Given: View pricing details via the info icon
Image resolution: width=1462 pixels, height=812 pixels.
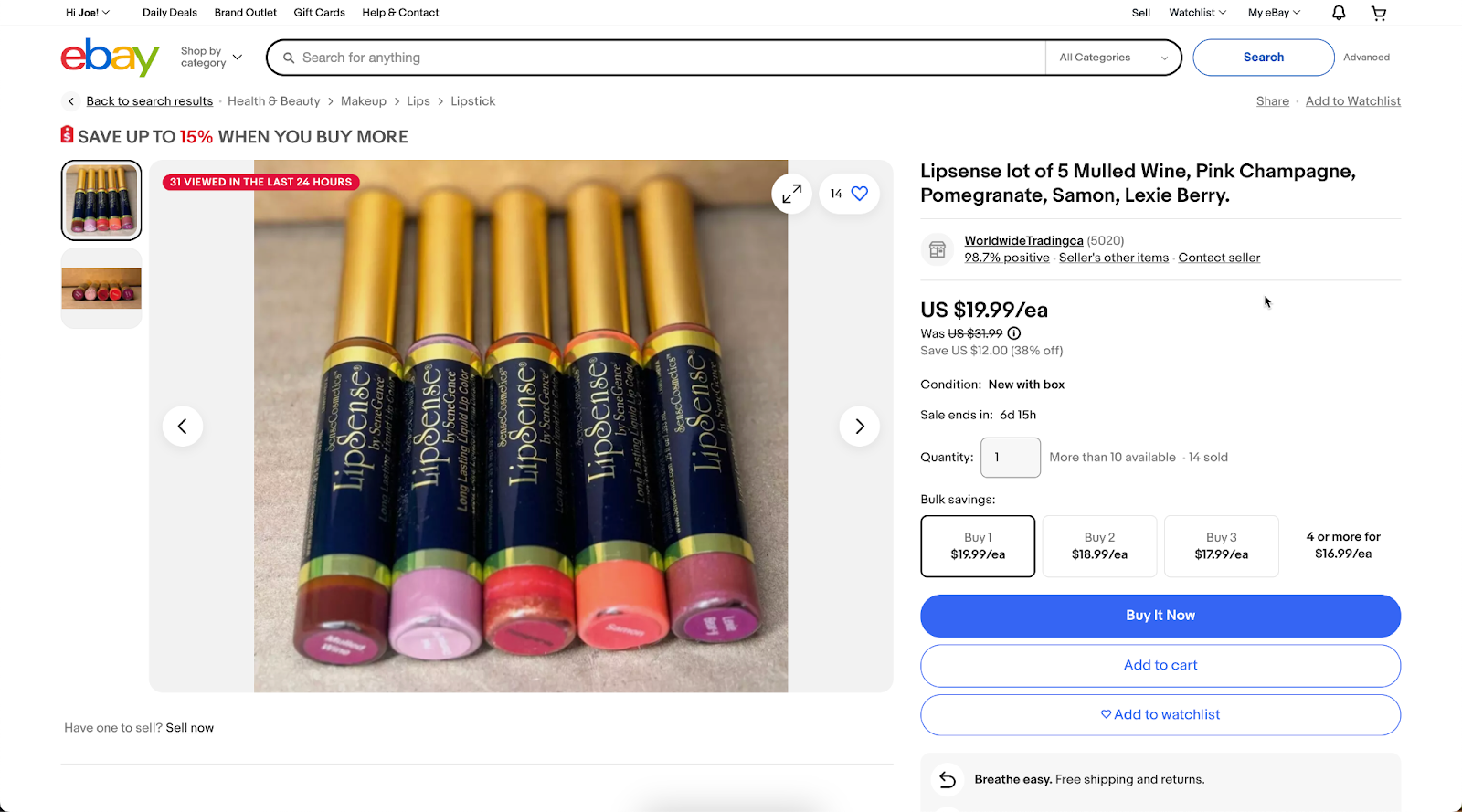Looking at the screenshot, I should (1013, 333).
